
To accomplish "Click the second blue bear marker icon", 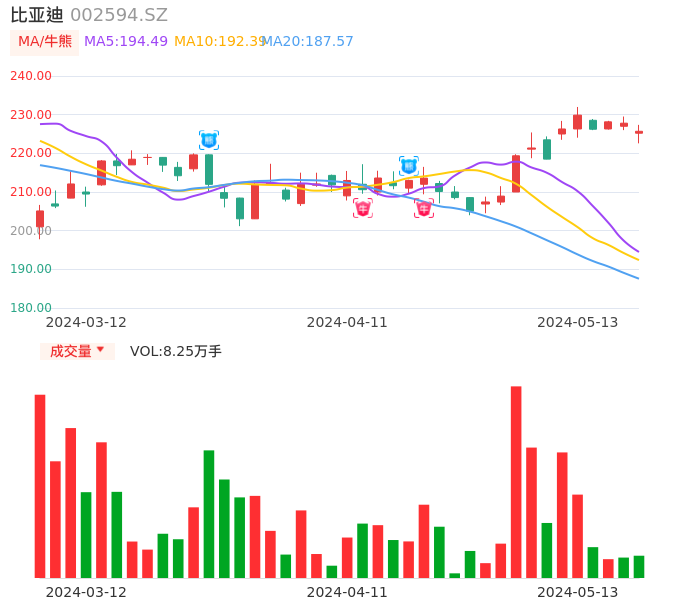I will click(408, 166).
